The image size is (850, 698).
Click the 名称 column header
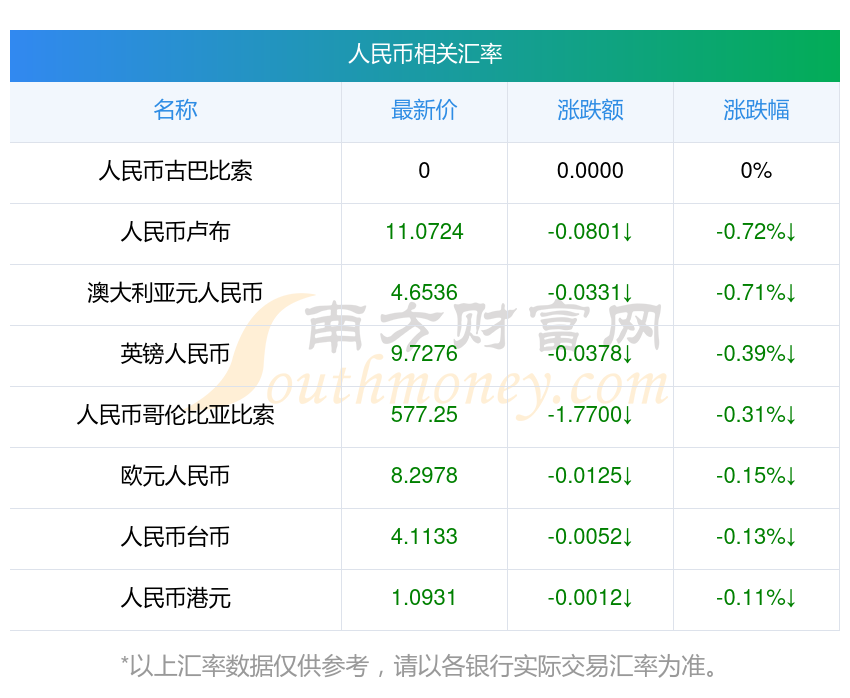click(175, 110)
